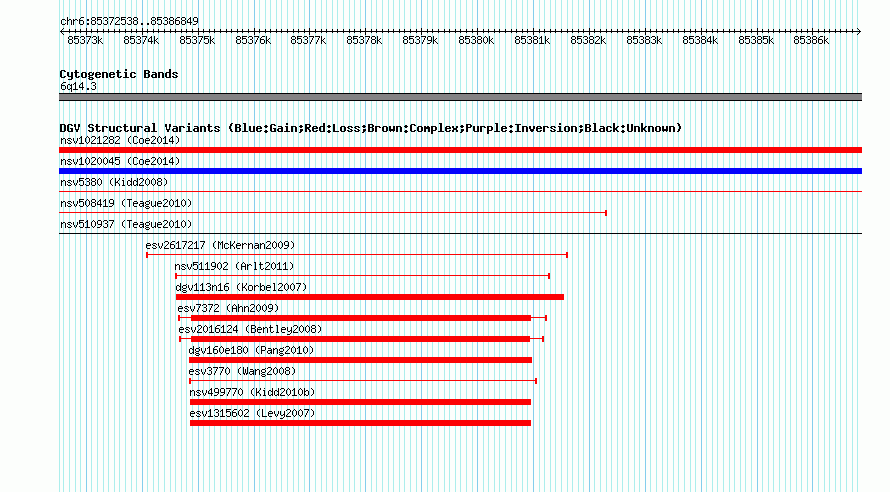Click the 85385k ruler position
Viewport: 890px width, 492px height.
pos(756,41)
